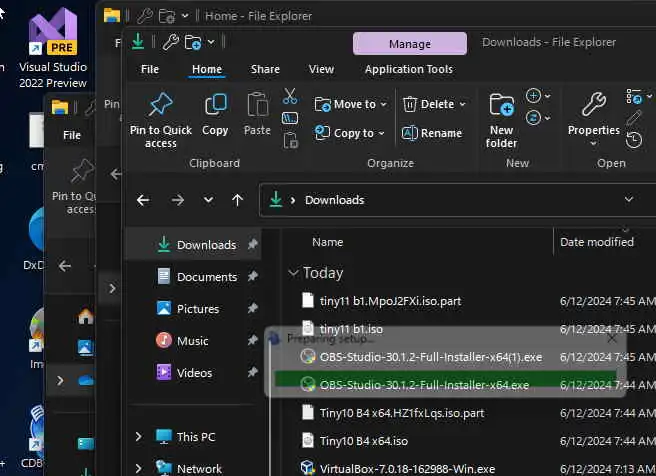The height and width of the screenshot is (476, 656).
Task: Open Properties from the ribbon
Action: pos(594,114)
